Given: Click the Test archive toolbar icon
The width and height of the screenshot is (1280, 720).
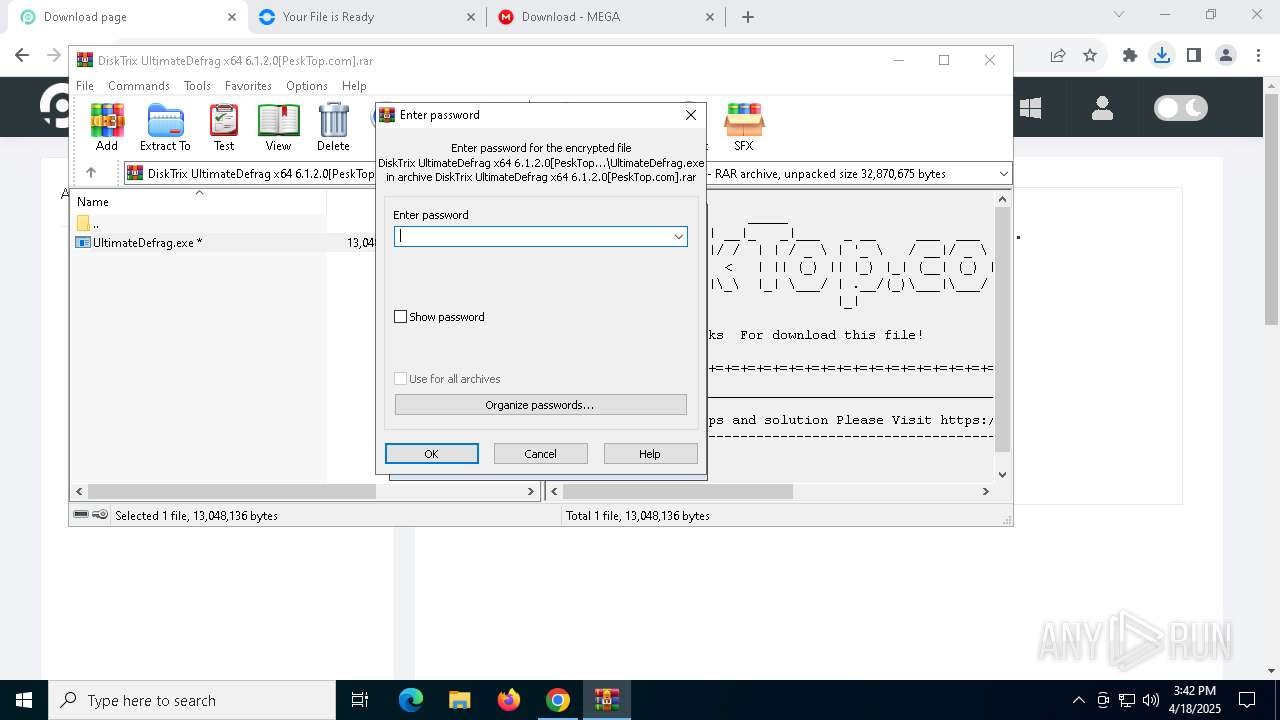Looking at the screenshot, I should tap(224, 127).
